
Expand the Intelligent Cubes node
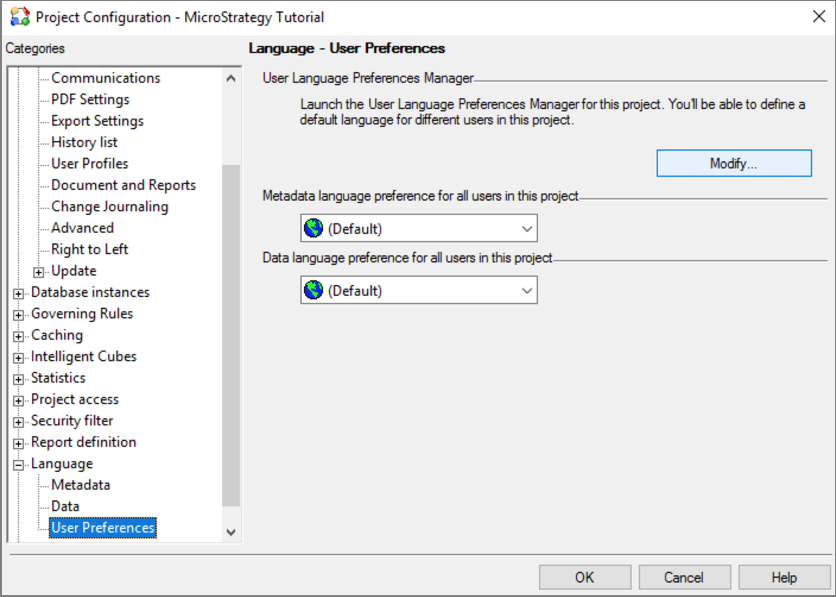pyautogui.click(x=18, y=358)
